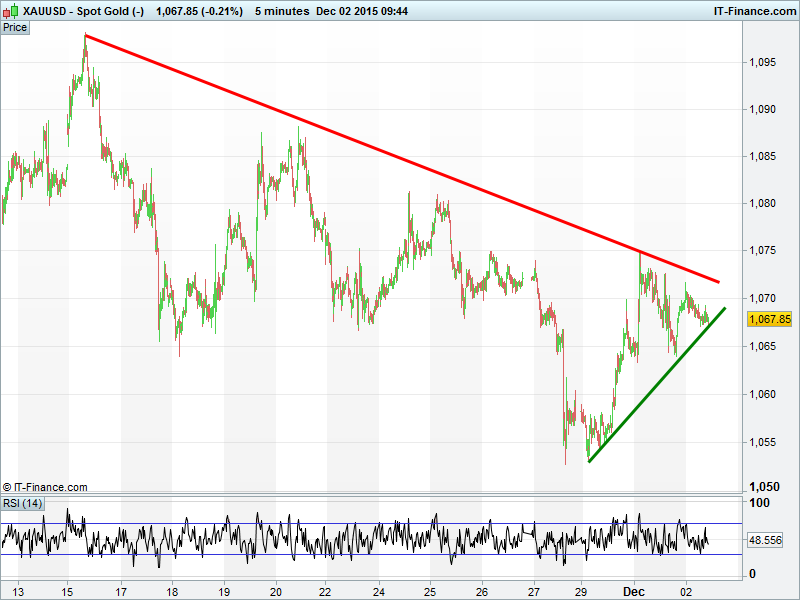Click the Price panel label
800x600 pixels.
15,27
